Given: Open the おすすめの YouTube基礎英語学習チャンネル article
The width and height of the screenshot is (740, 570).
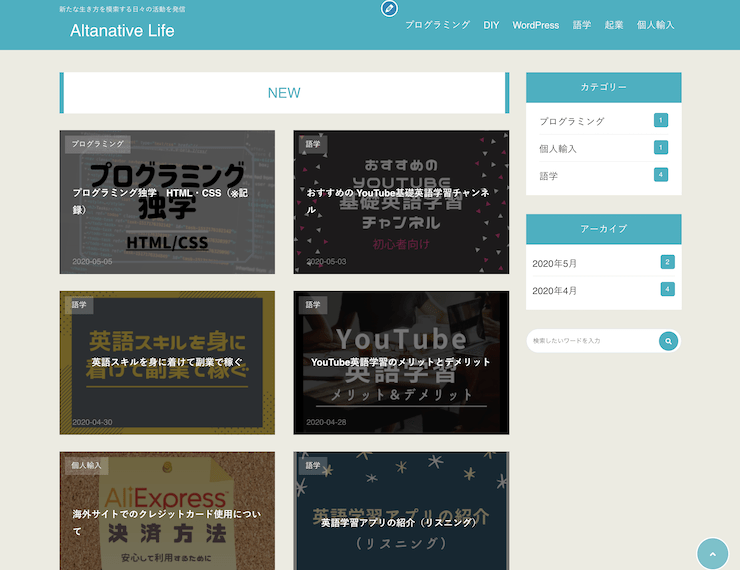Looking at the screenshot, I should [401, 202].
